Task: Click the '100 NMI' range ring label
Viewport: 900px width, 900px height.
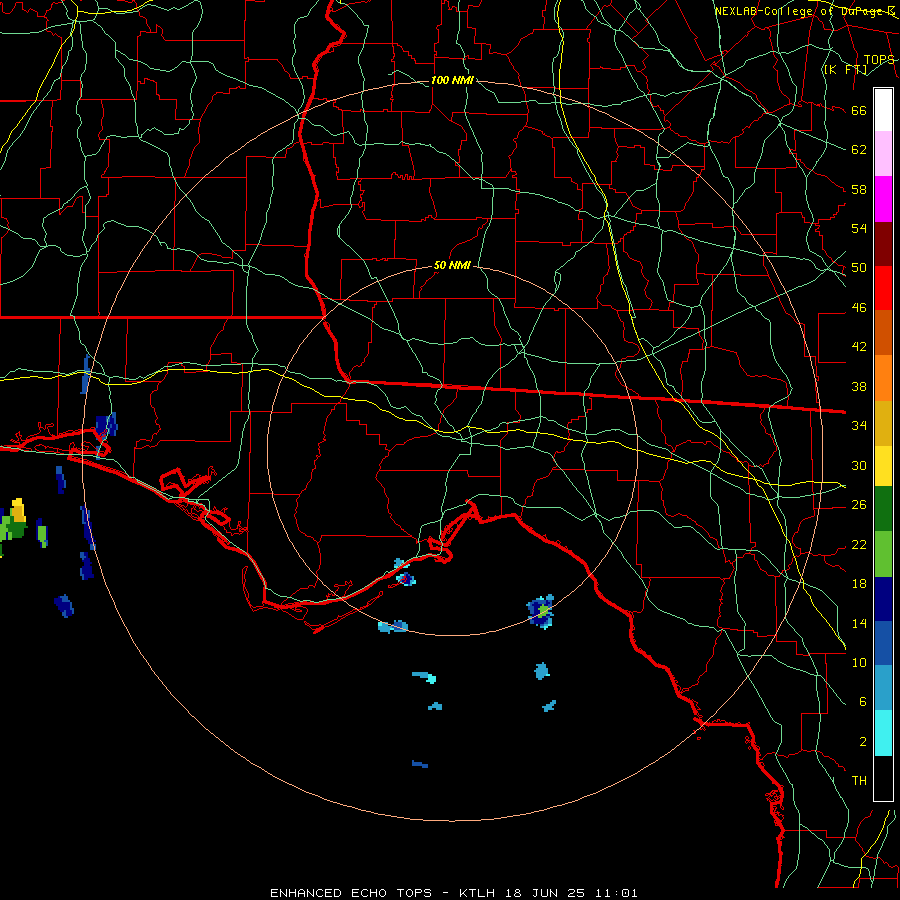Action: [452, 80]
